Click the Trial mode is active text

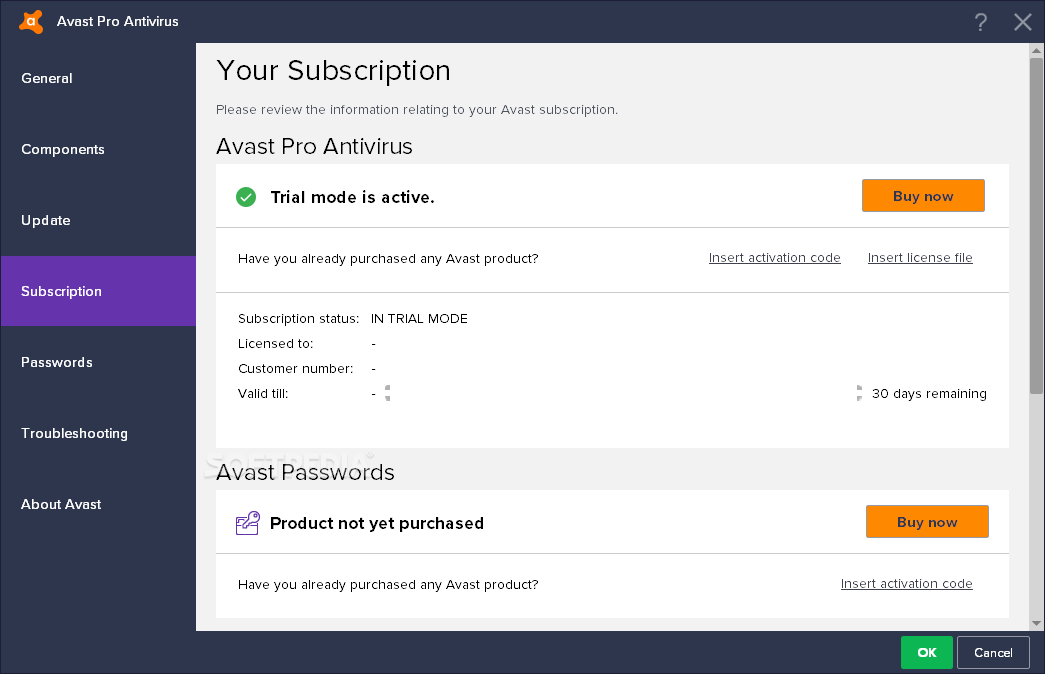pyautogui.click(x=353, y=197)
